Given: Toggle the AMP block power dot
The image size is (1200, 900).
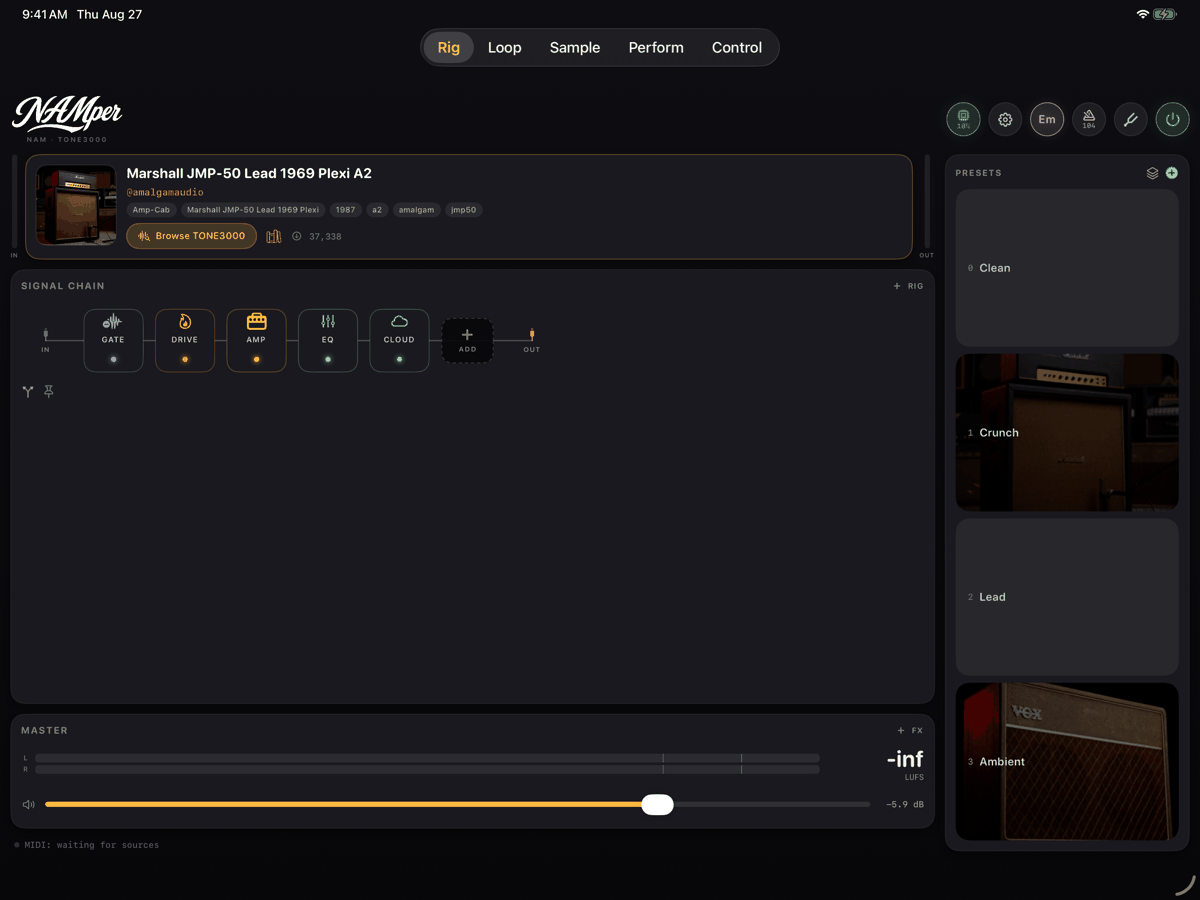Looking at the screenshot, I should (x=256, y=359).
